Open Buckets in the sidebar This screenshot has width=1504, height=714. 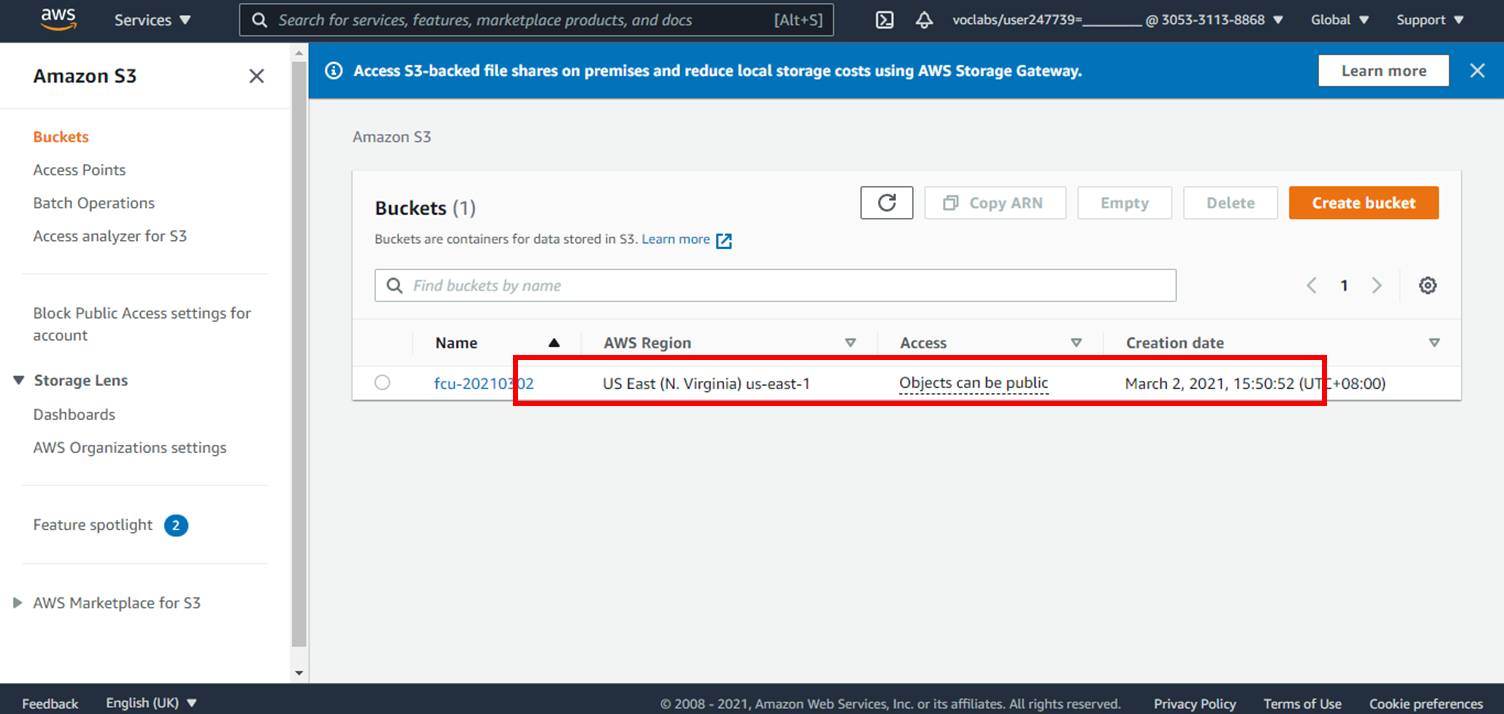click(x=61, y=137)
